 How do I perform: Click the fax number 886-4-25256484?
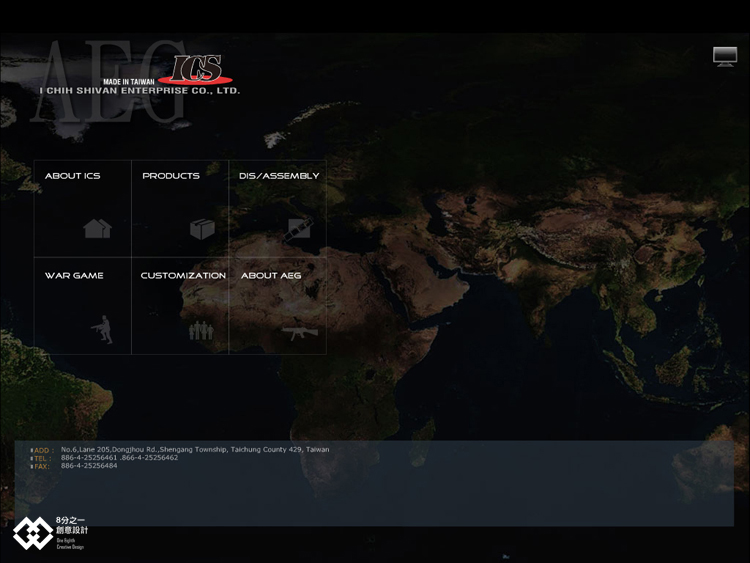point(89,466)
